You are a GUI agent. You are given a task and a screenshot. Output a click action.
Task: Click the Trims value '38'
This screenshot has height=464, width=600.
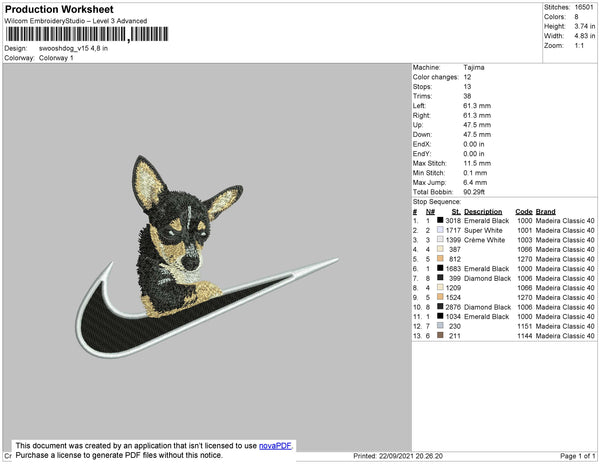point(467,96)
